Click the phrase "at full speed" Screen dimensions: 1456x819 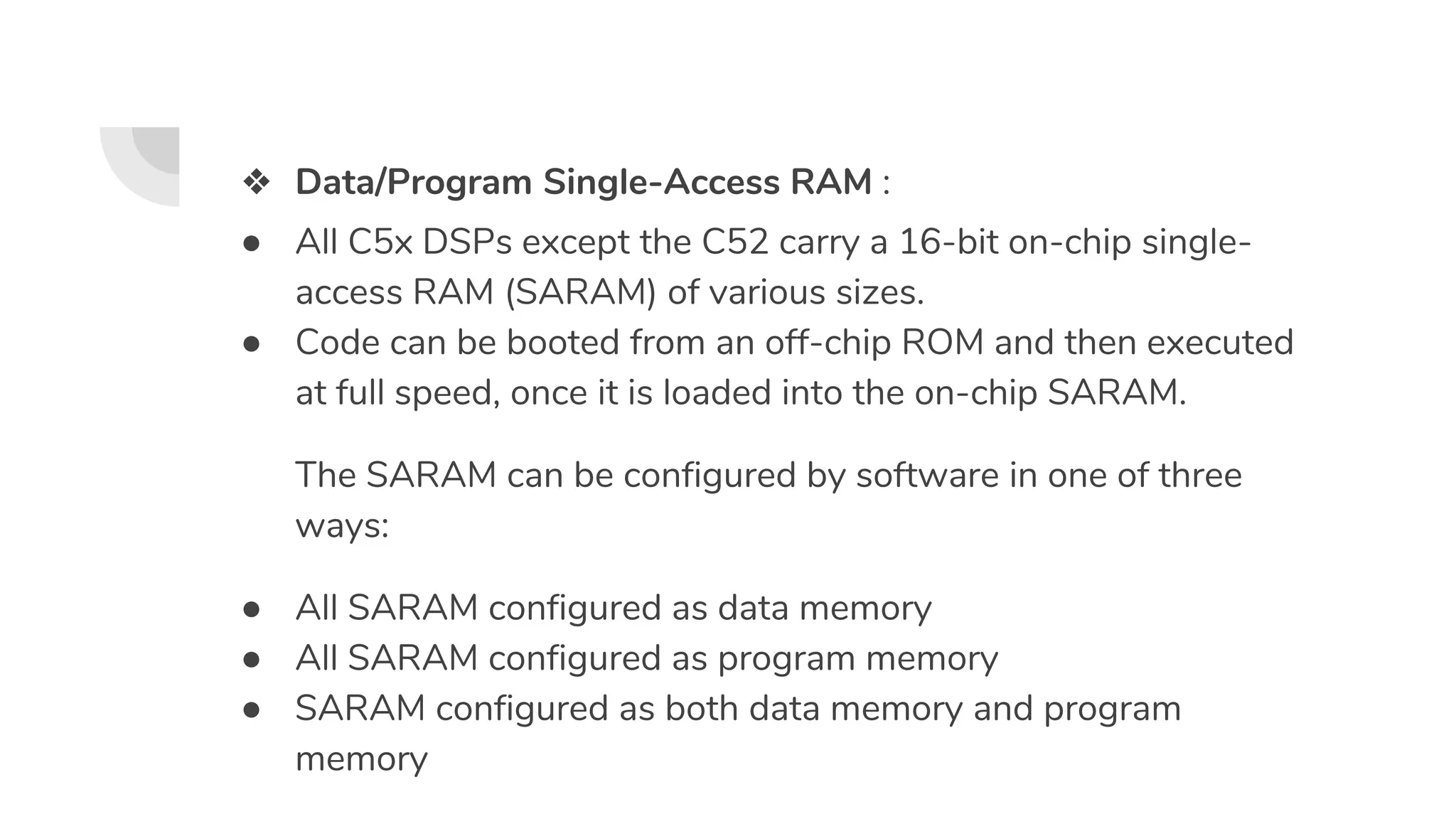coord(394,393)
